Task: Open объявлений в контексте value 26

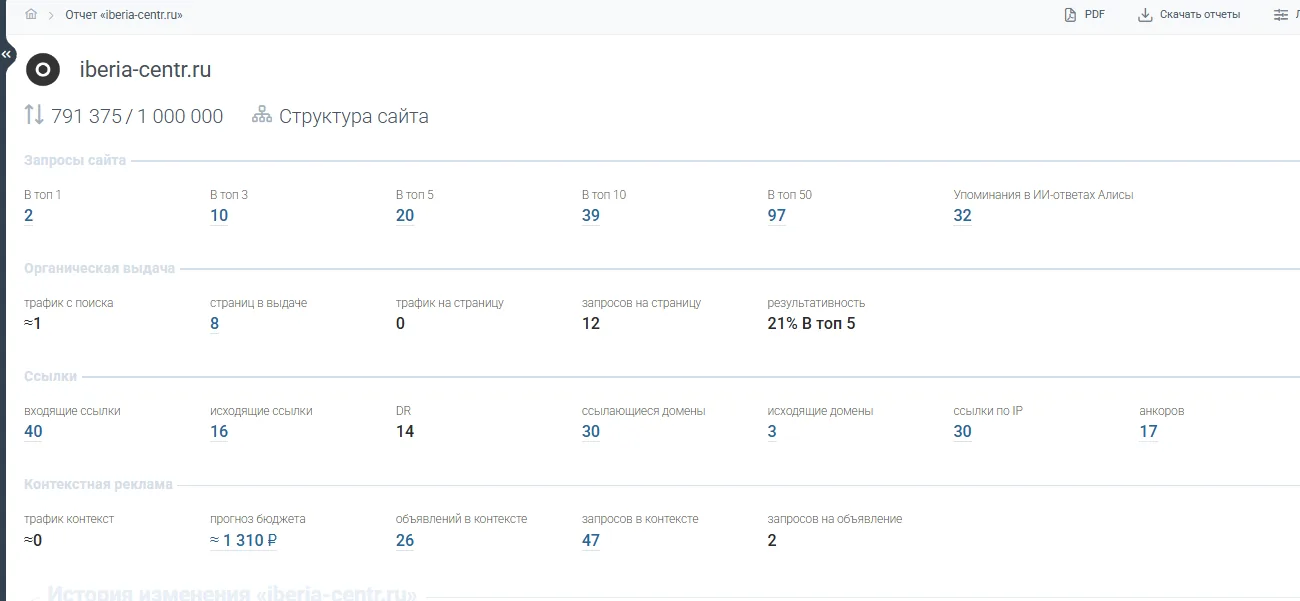Action: click(x=405, y=540)
